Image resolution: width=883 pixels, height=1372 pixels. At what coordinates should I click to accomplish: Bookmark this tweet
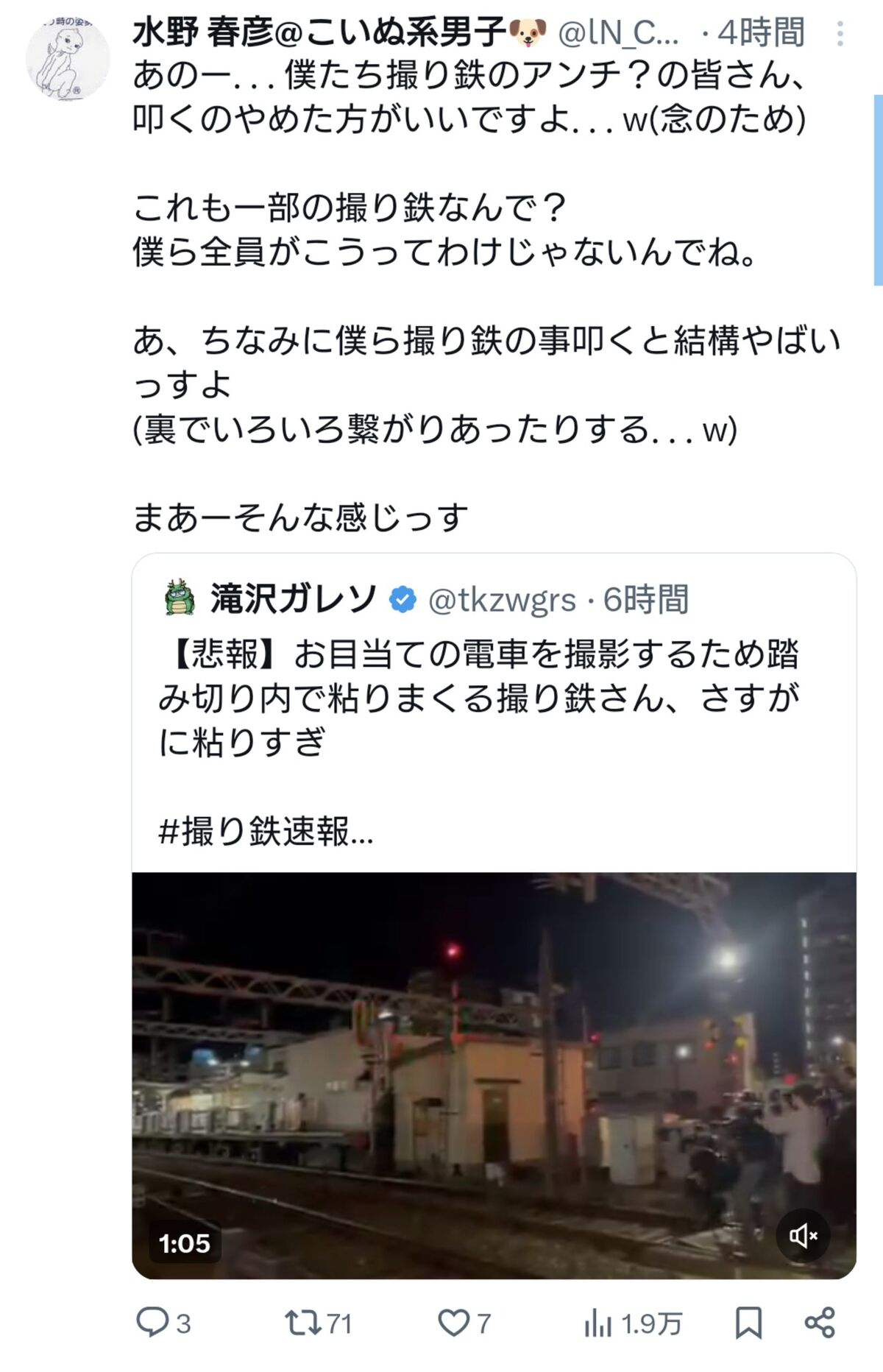(748, 1323)
